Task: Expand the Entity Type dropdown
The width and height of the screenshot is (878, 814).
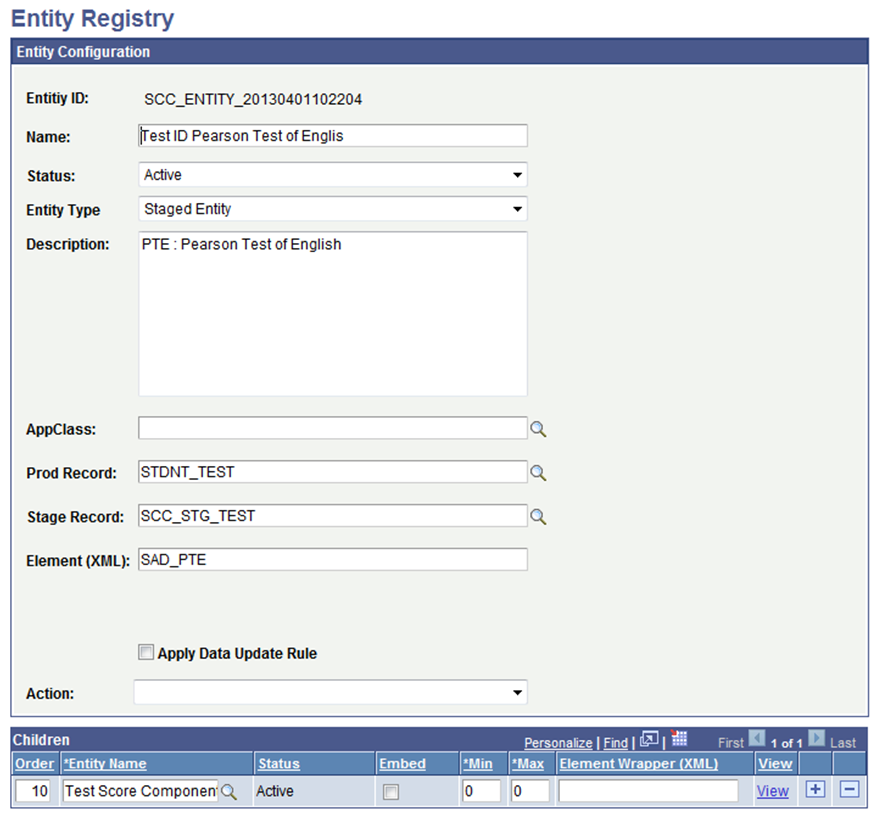Action: pos(518,209)
